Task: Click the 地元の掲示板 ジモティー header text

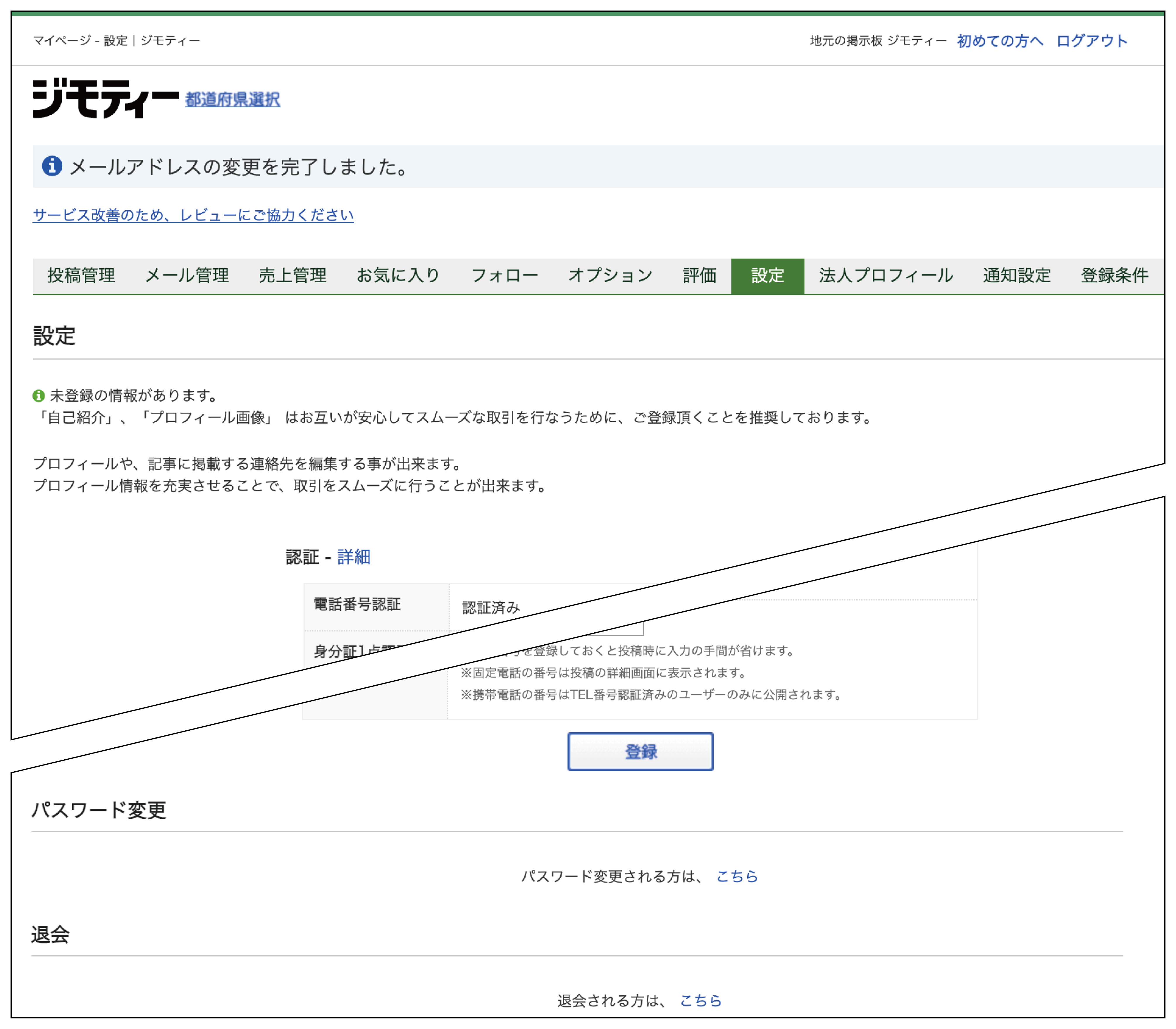Action: pos(878,41)
